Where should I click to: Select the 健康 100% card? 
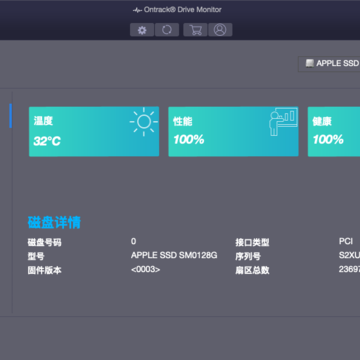tap(334, 131)
